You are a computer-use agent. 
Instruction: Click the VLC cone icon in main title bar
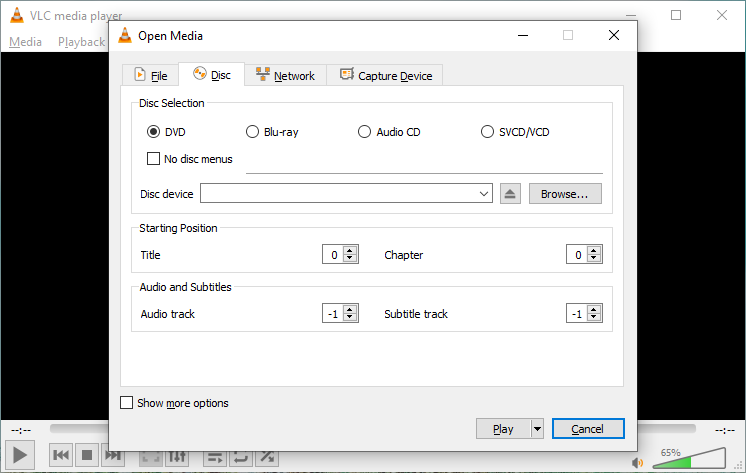coord(17,15)
